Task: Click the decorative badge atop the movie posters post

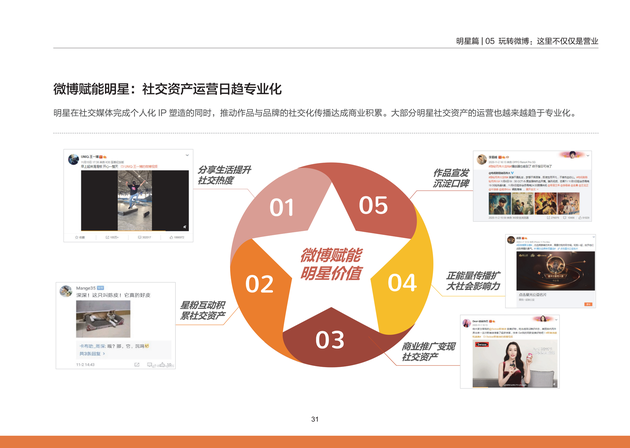Action: tap(572, 155)
